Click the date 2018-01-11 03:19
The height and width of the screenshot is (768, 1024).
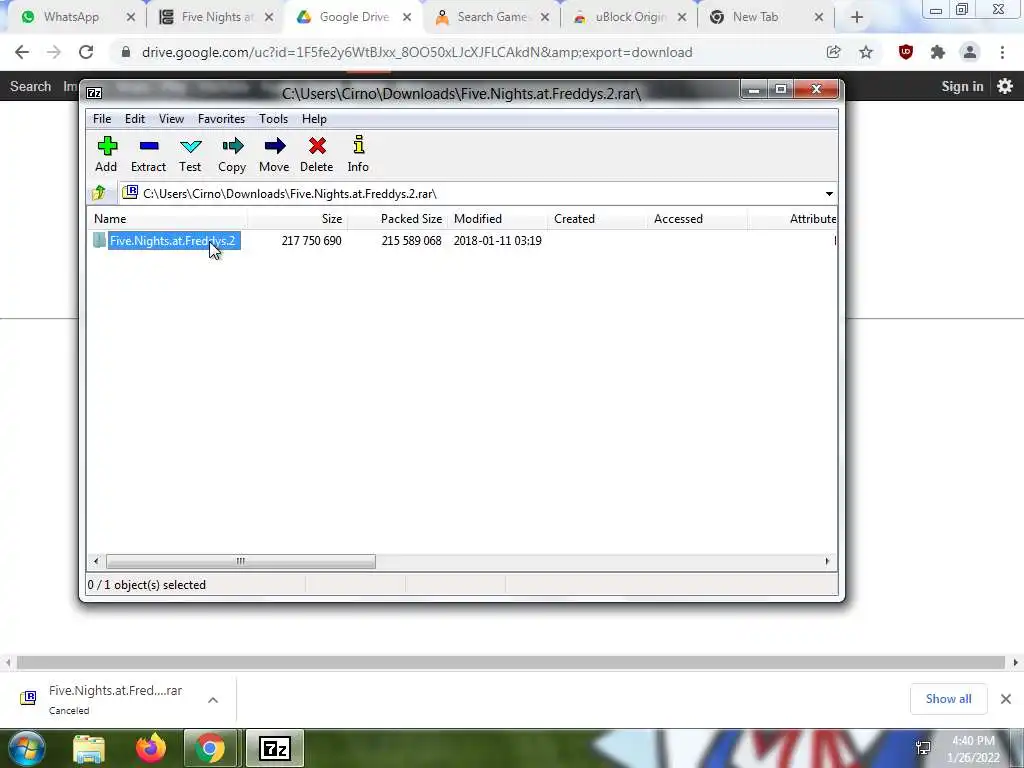498,240
